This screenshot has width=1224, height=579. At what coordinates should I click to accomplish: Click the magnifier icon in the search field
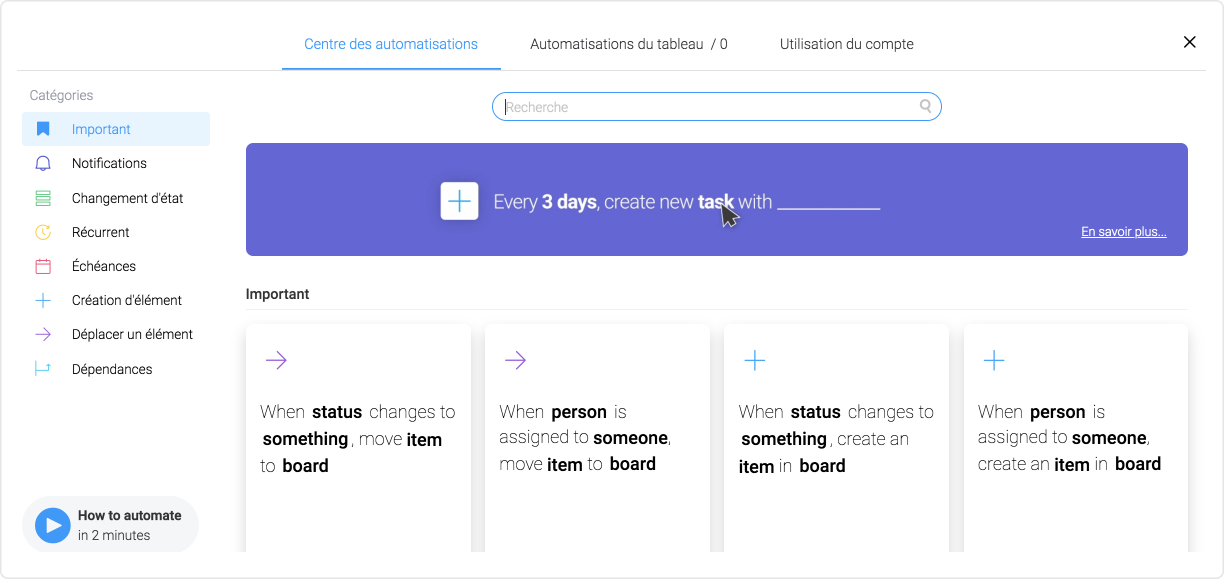pos(926,106)
